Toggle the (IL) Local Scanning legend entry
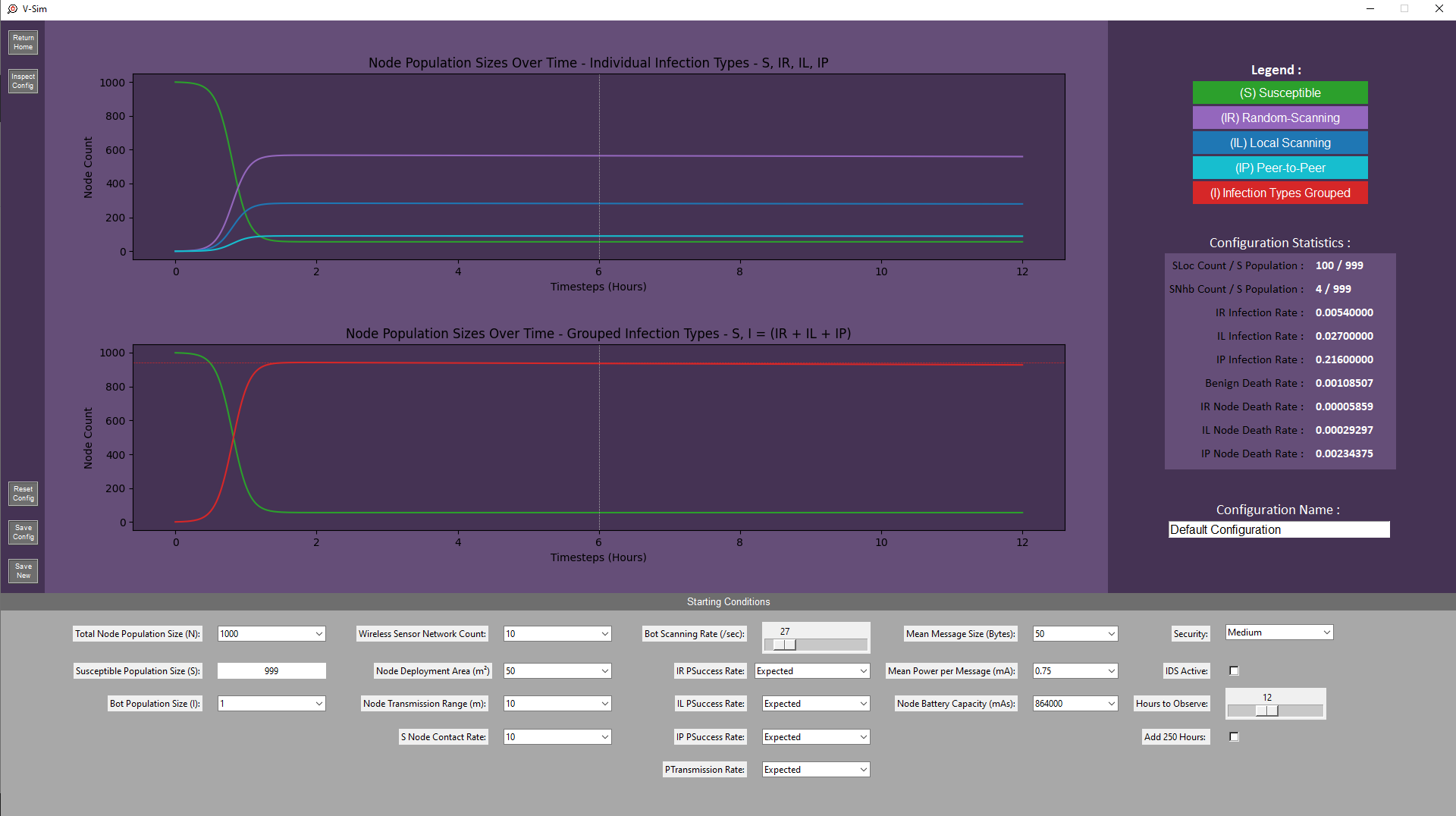The width and height of the screenshot is (1456, 816). click(x=1279, y=143)
